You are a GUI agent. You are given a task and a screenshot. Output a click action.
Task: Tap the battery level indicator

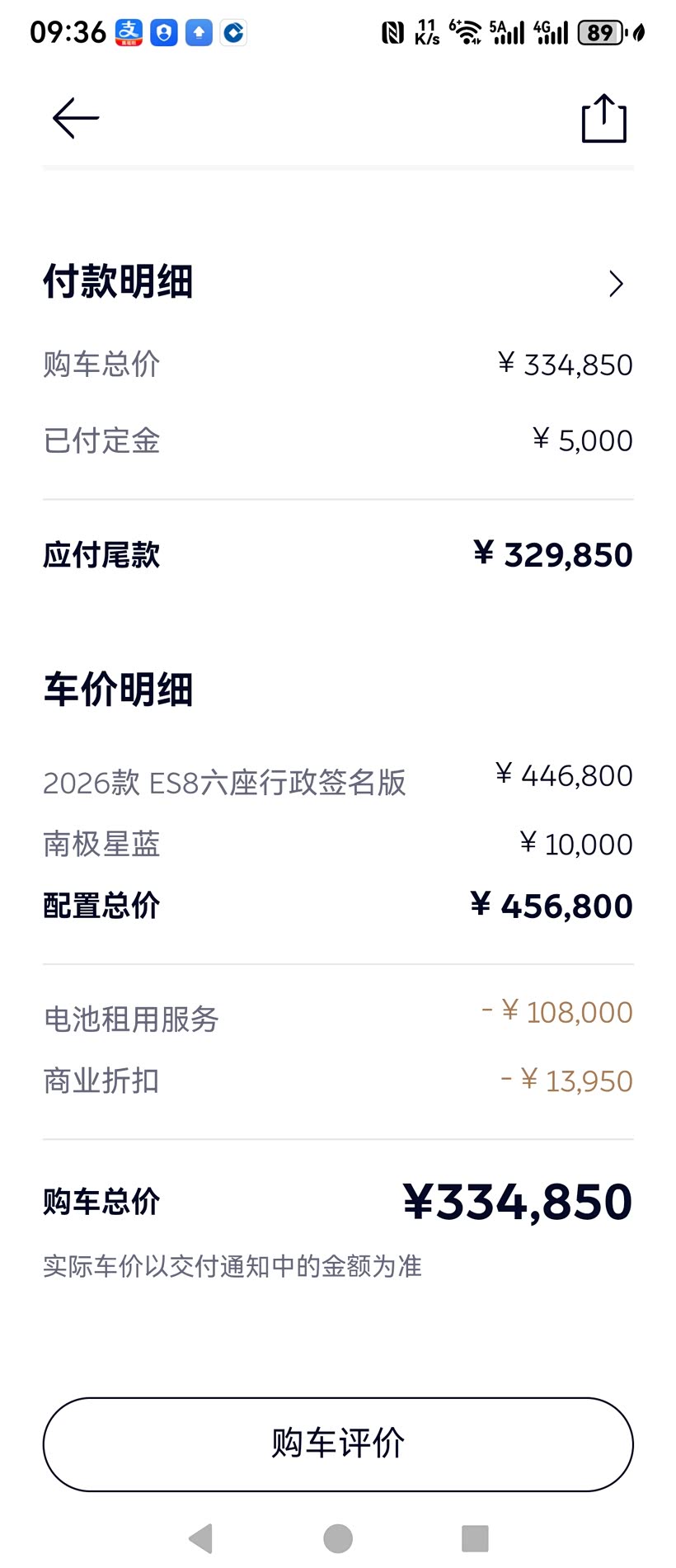click(601, 33)
